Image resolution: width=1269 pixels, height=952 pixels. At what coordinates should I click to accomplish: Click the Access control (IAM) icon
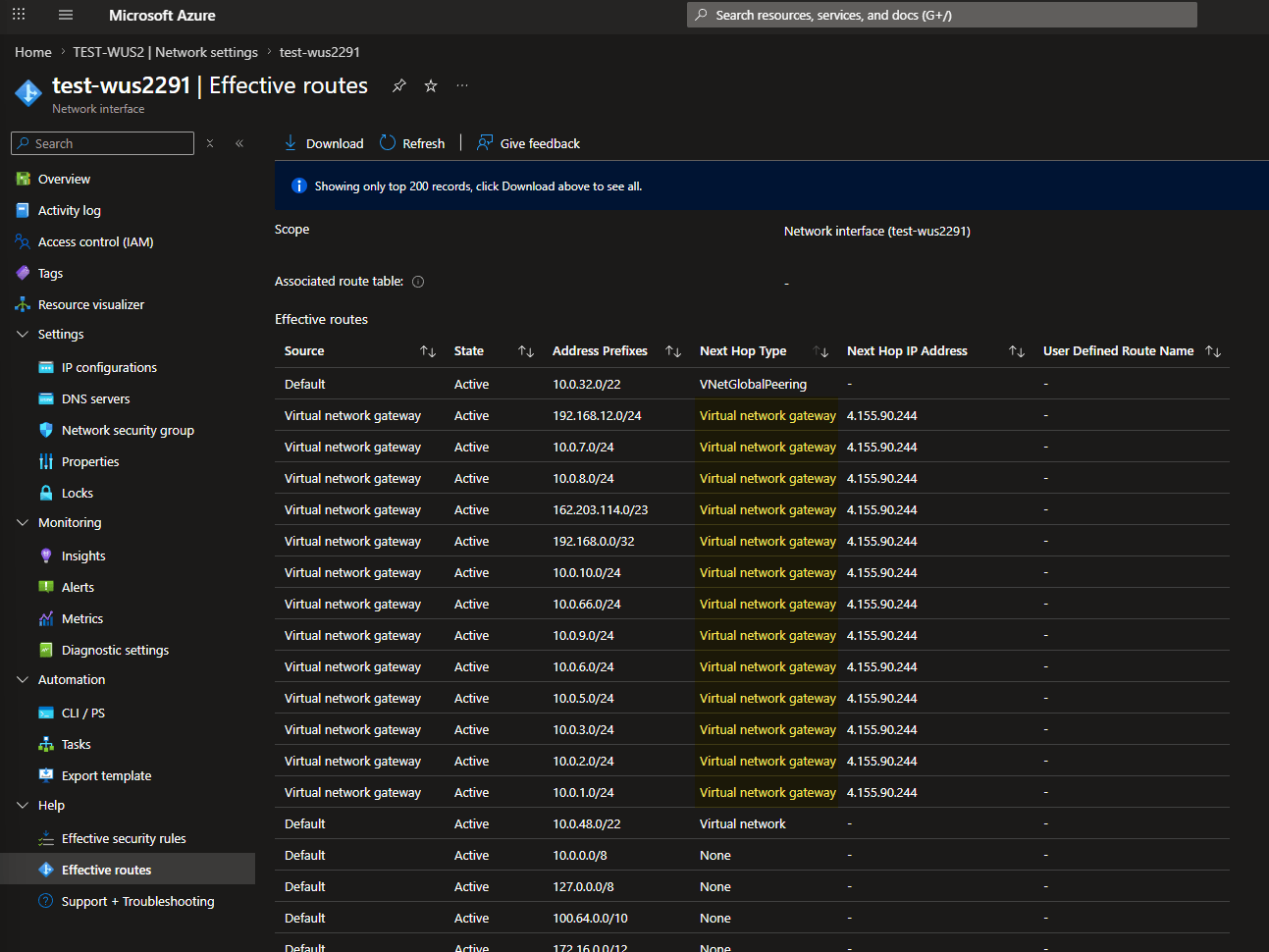coord(23,241)
